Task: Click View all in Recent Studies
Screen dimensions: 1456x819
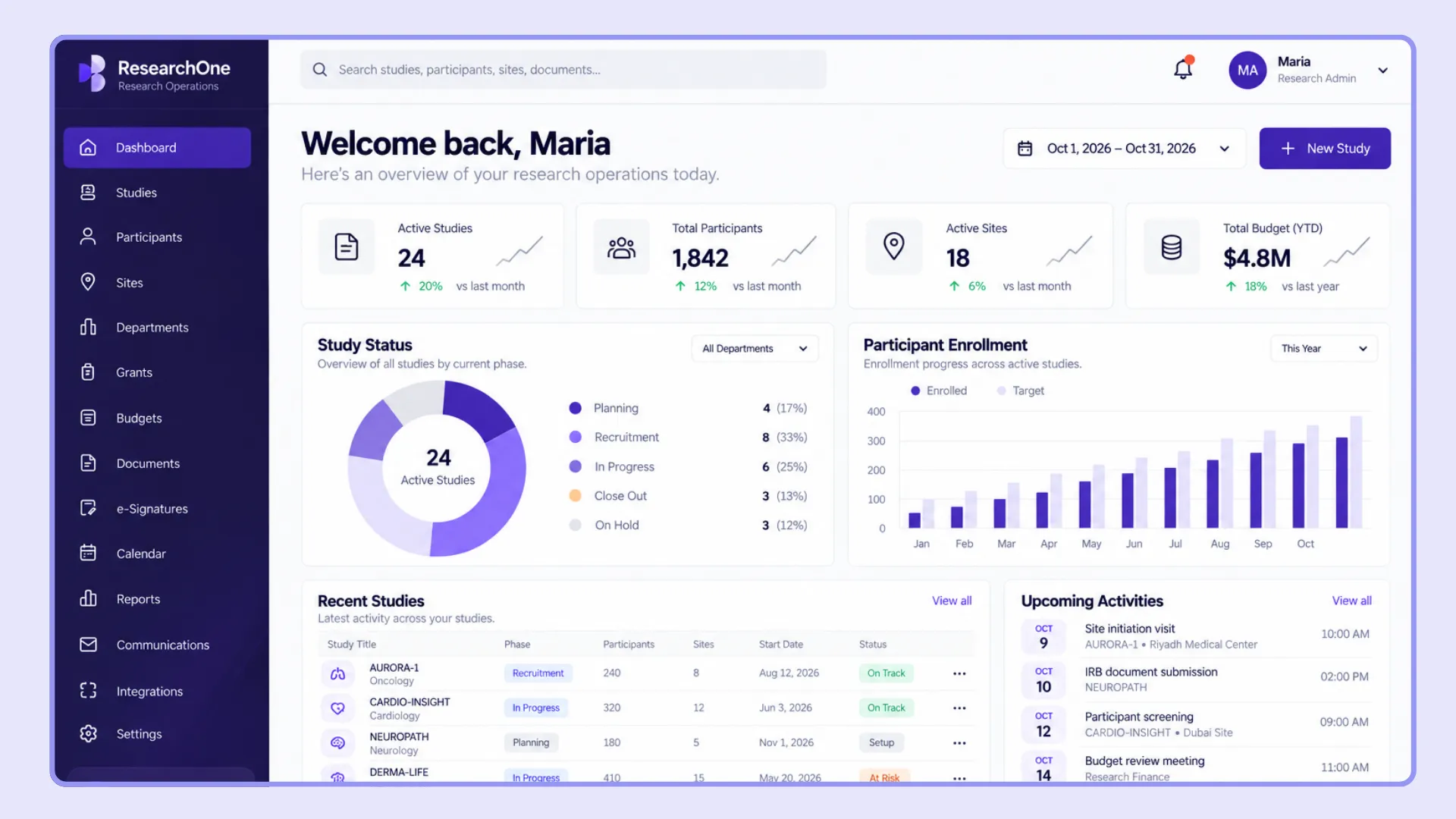Action: pyautogui.click(x=952, y=601)
